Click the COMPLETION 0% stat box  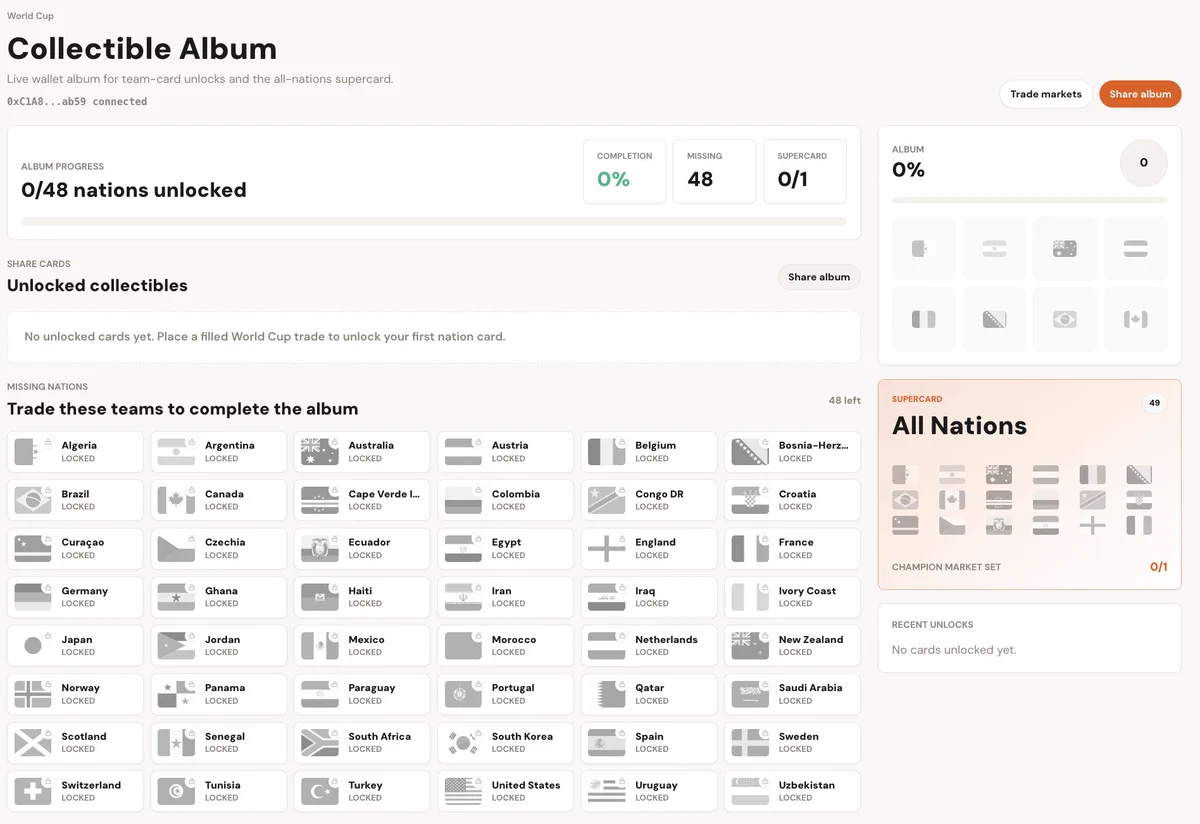click(624, 171)
